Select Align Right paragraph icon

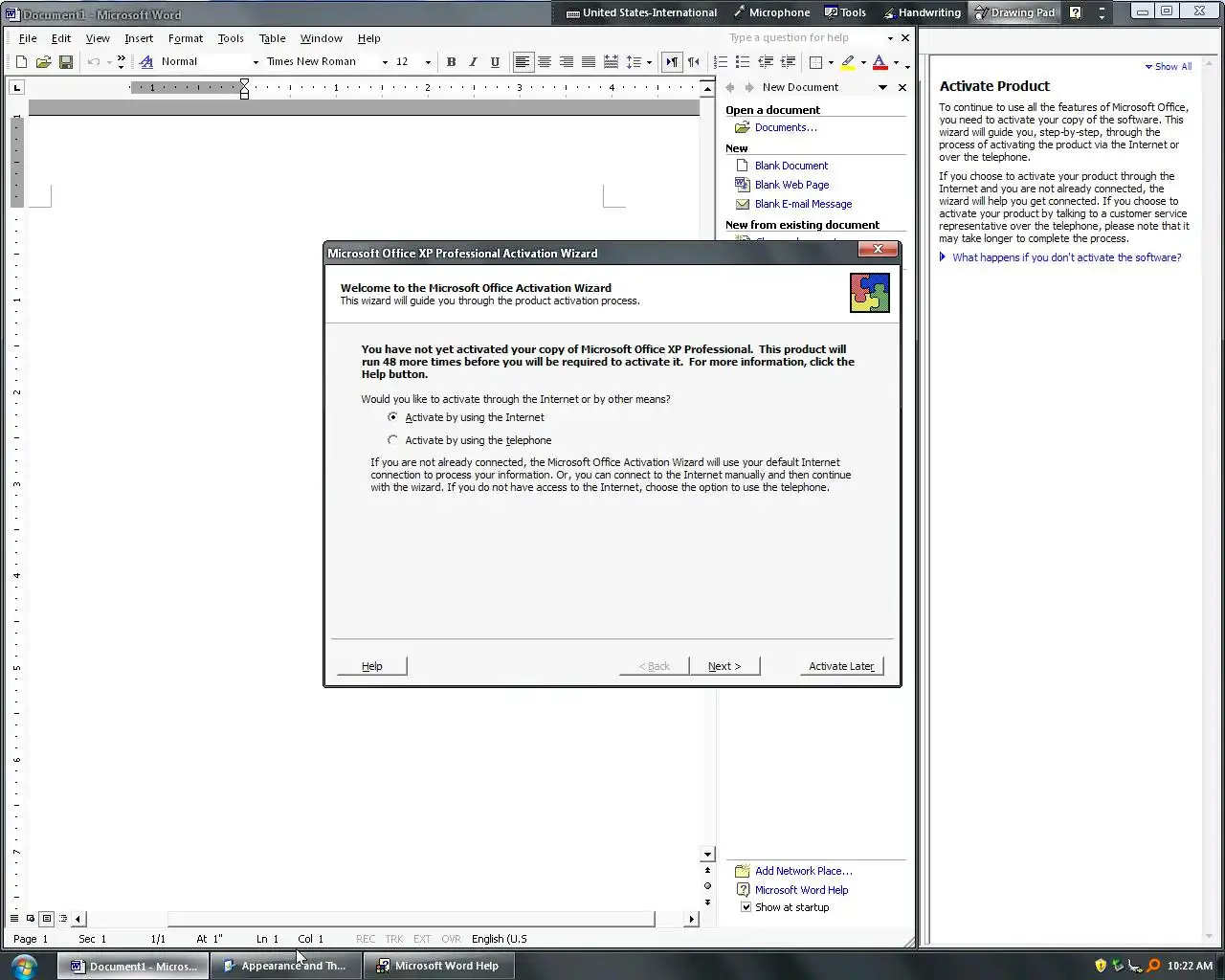567,62
